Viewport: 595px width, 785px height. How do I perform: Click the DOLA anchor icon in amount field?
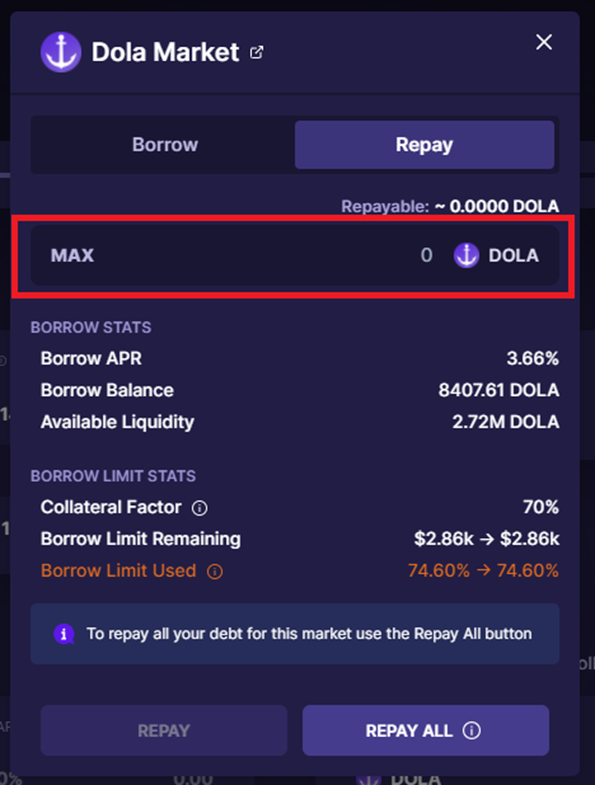click(466, 255)
